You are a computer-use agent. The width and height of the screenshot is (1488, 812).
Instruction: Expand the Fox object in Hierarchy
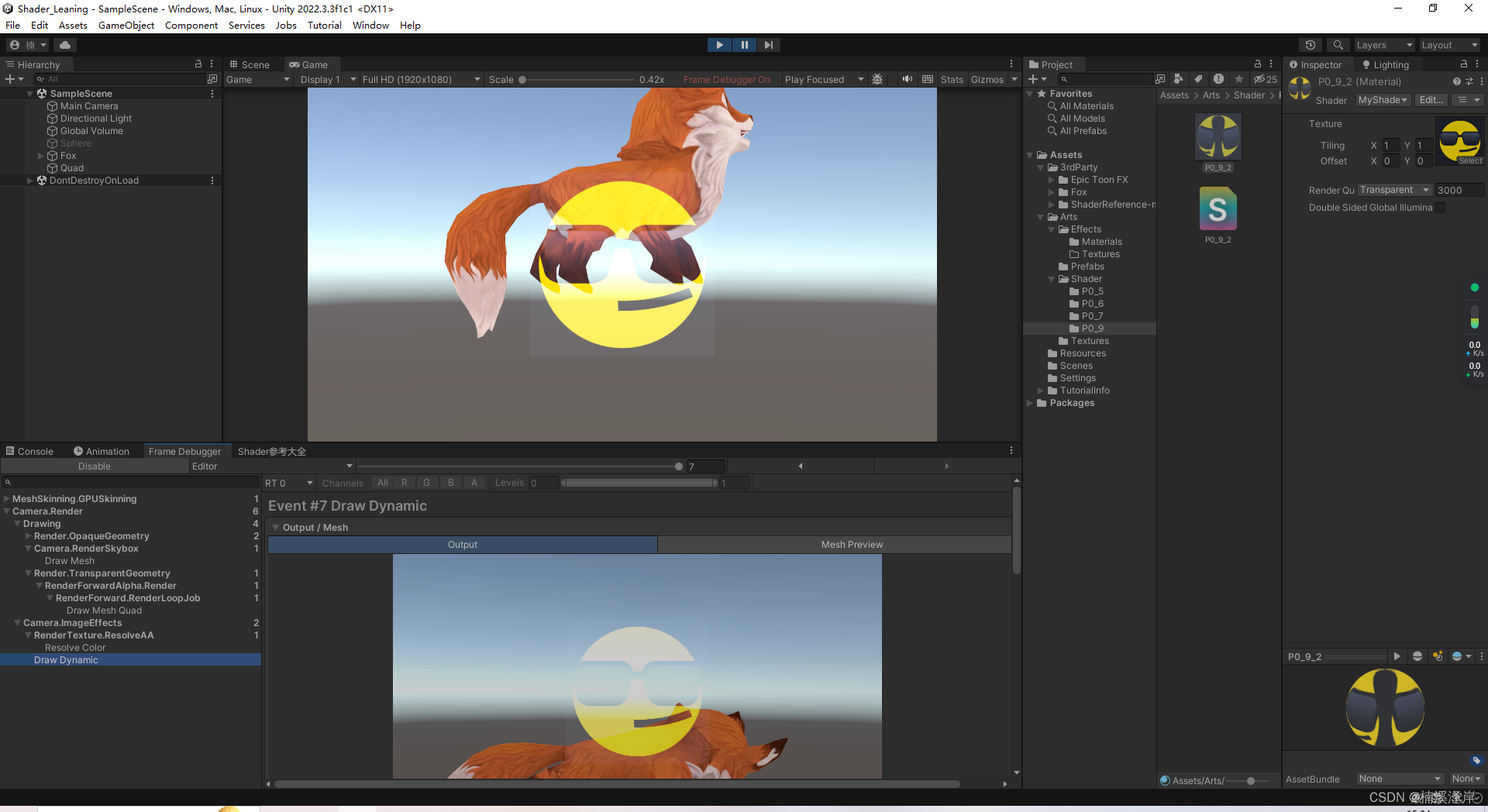click(41, 156)
